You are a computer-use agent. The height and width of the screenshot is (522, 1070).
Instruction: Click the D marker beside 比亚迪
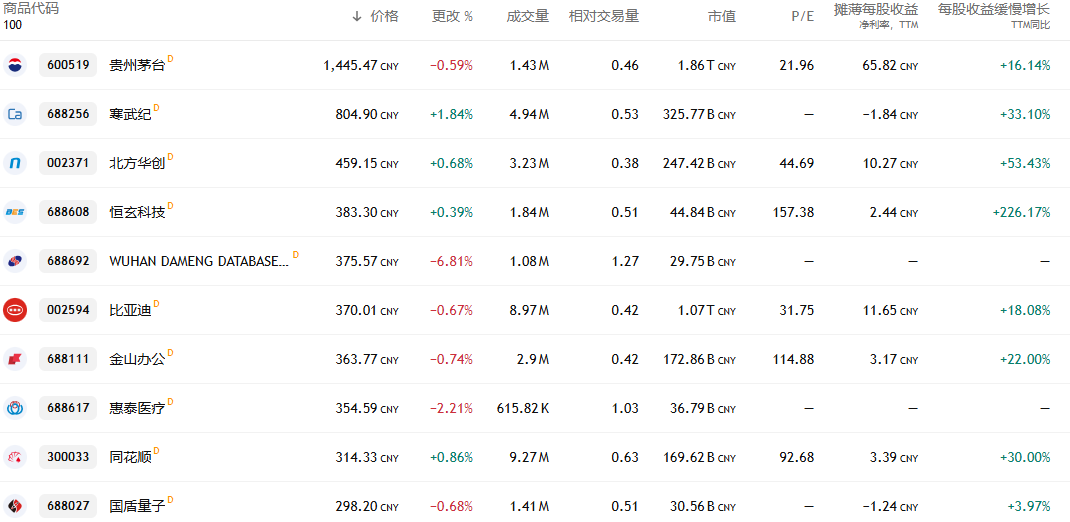coord(156,304)
